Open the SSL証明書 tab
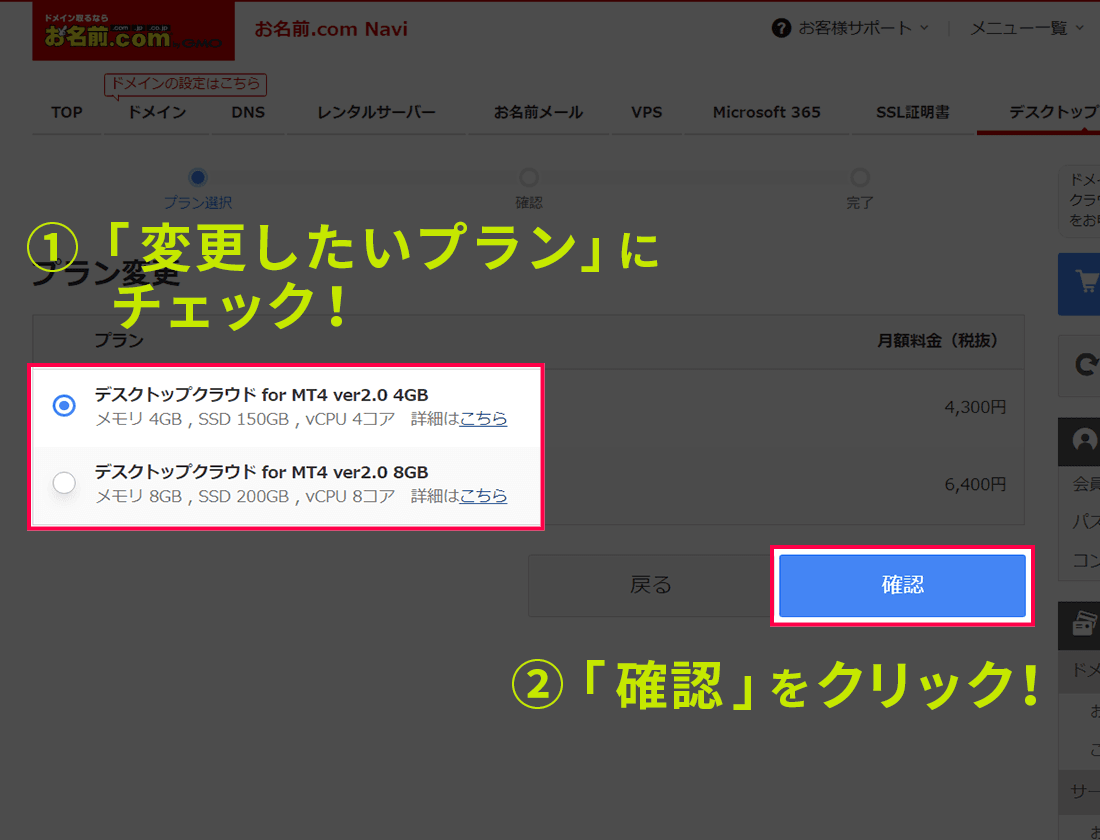 pyautogui.click(x=913, y=112)
